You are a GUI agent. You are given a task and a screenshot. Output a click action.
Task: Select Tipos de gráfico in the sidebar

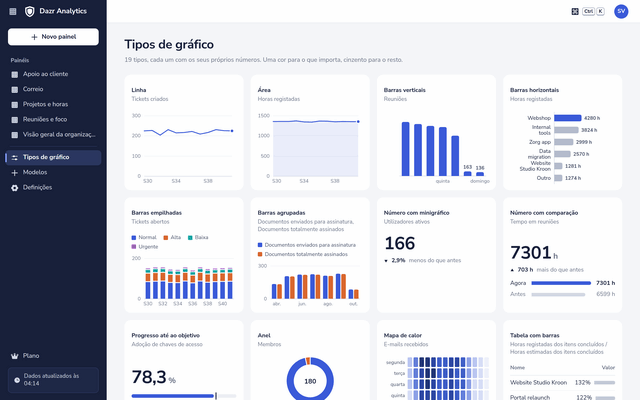point(53,158)
